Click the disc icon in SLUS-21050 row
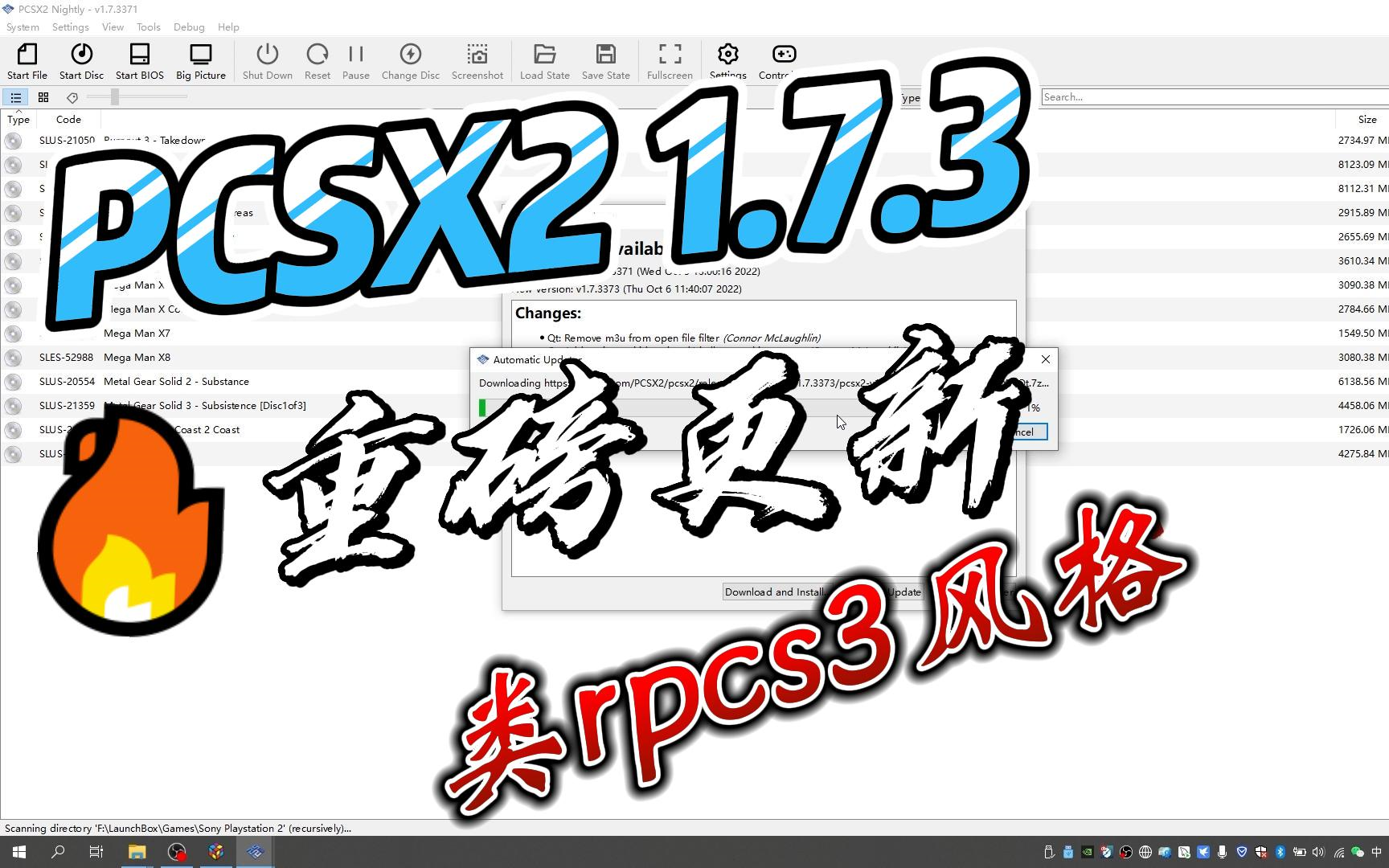Viewport: 1389px width, 868px height. 13,141
